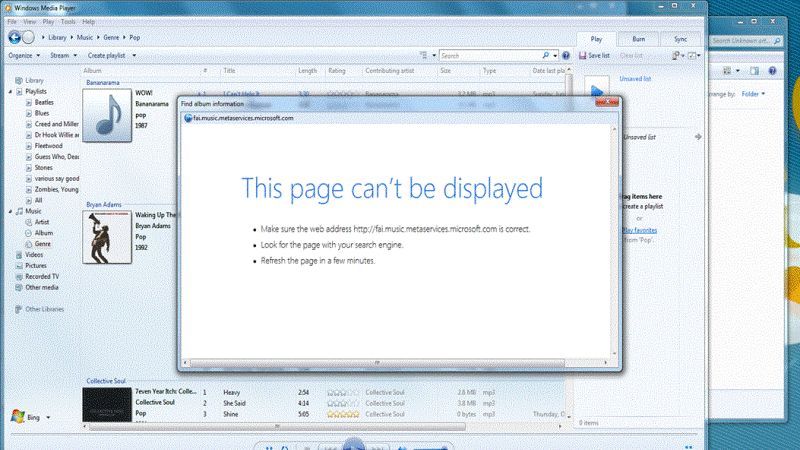
Task: Switch to the Burn tab
Action: click(638, 39)
